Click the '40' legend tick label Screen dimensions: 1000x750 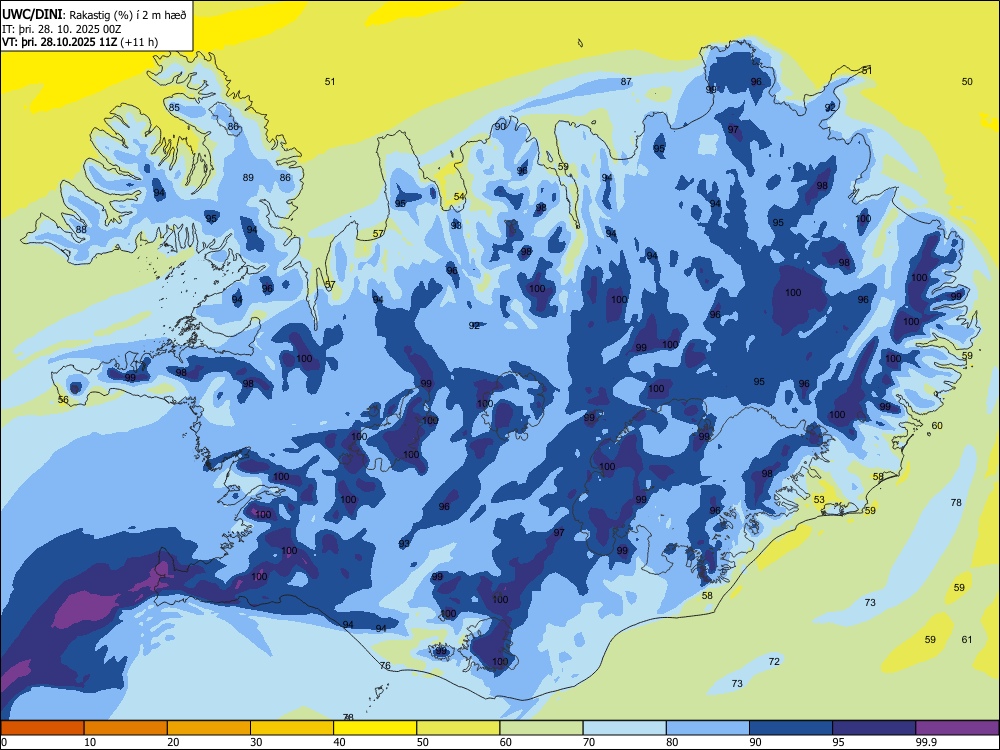340,742
